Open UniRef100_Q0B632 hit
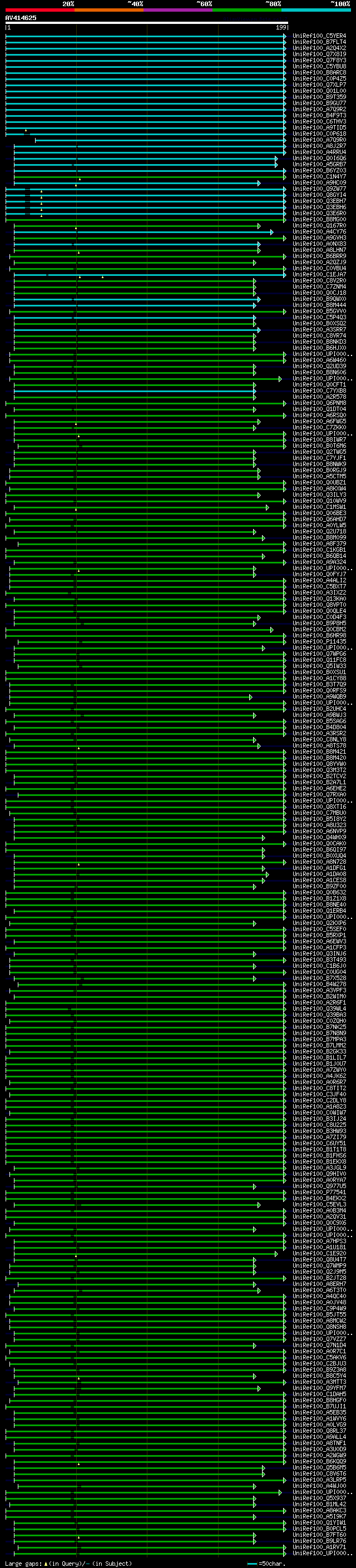This screenshot has height=1568, width=356. [319, 892]
